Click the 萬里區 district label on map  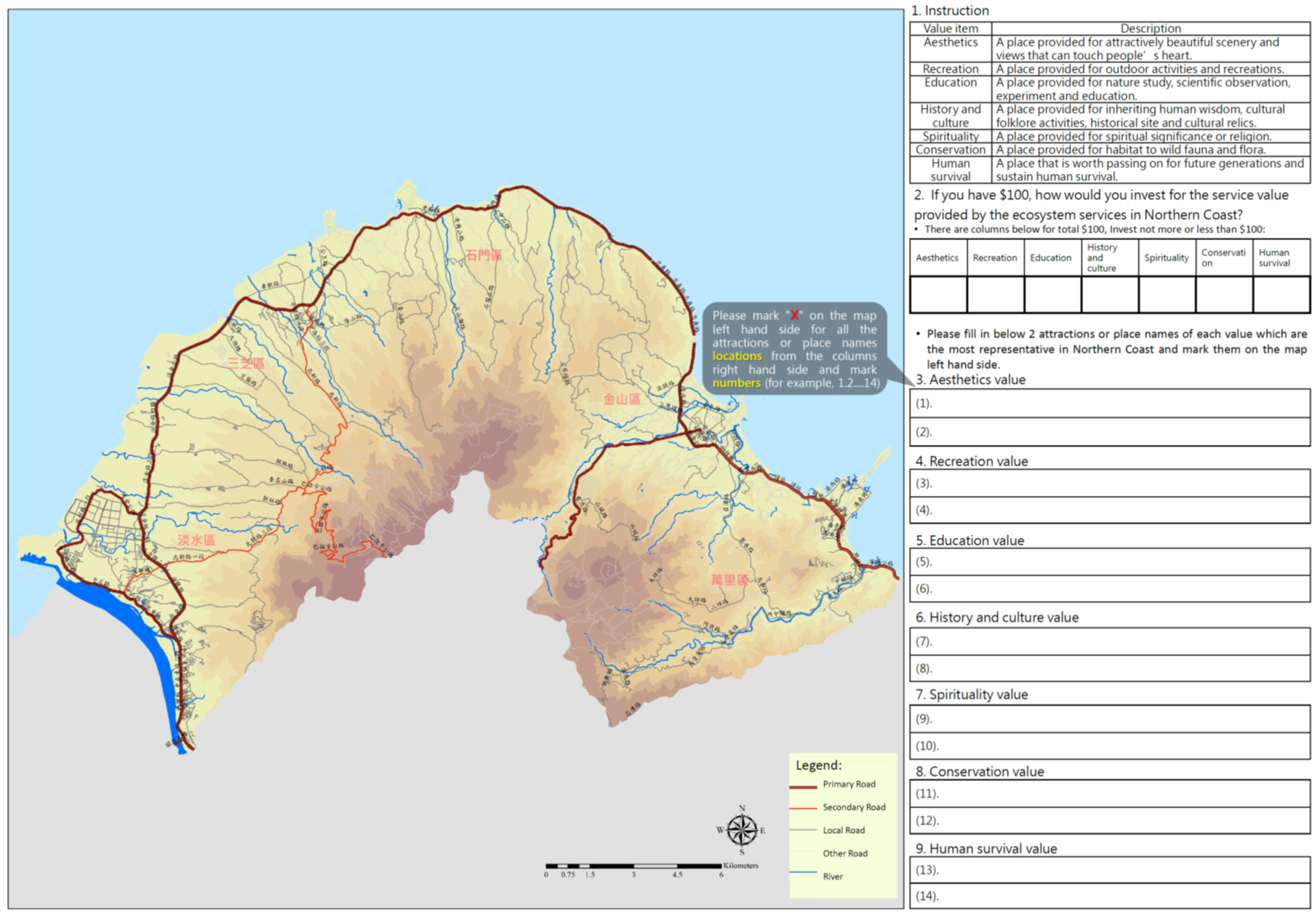729,580
